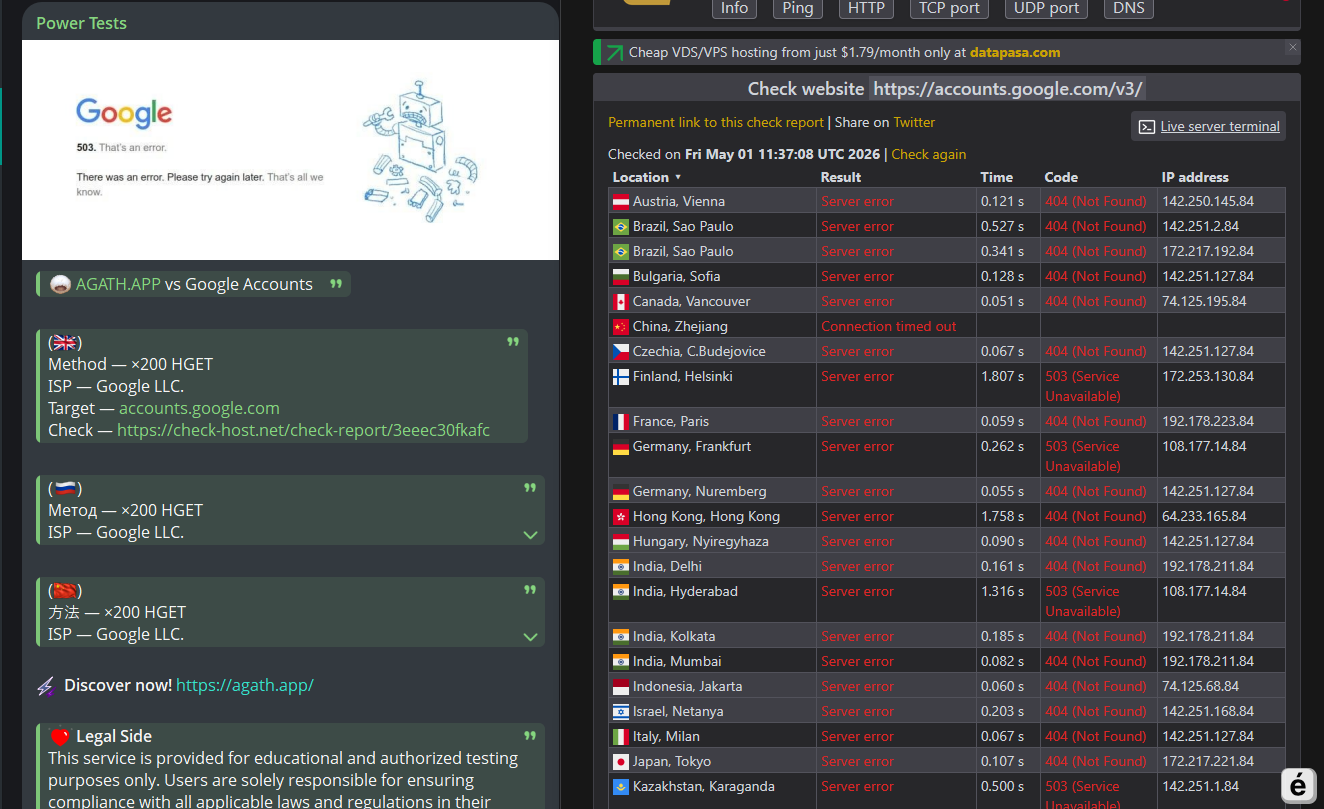1324x809 pixels.
Task: Select the 1.807 s time value
Action: 1002,376
